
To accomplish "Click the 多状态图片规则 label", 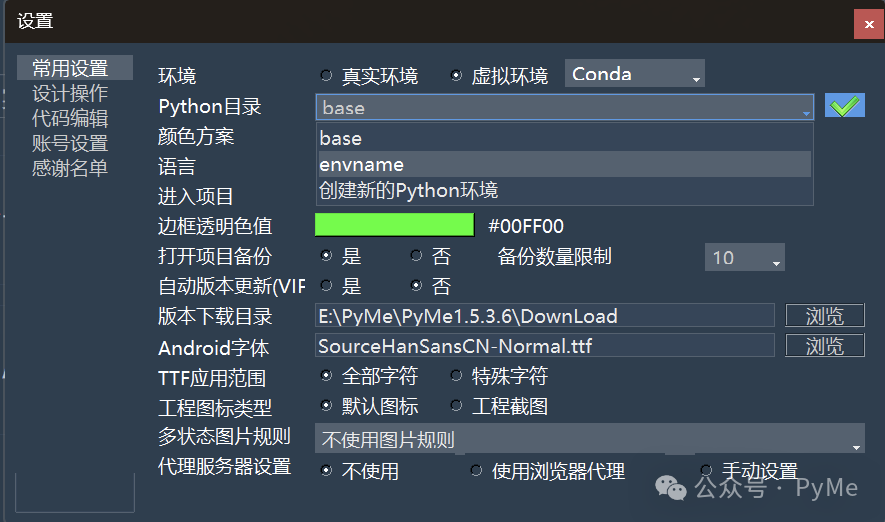I will pyautogui.click(x=225, y=436).
